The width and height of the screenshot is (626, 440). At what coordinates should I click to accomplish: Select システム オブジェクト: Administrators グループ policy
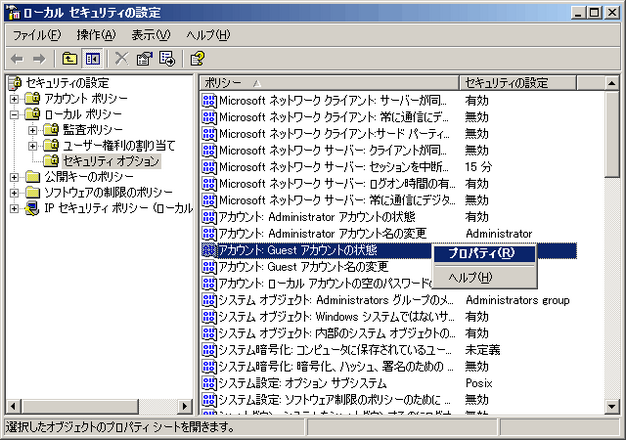point(336,300)
